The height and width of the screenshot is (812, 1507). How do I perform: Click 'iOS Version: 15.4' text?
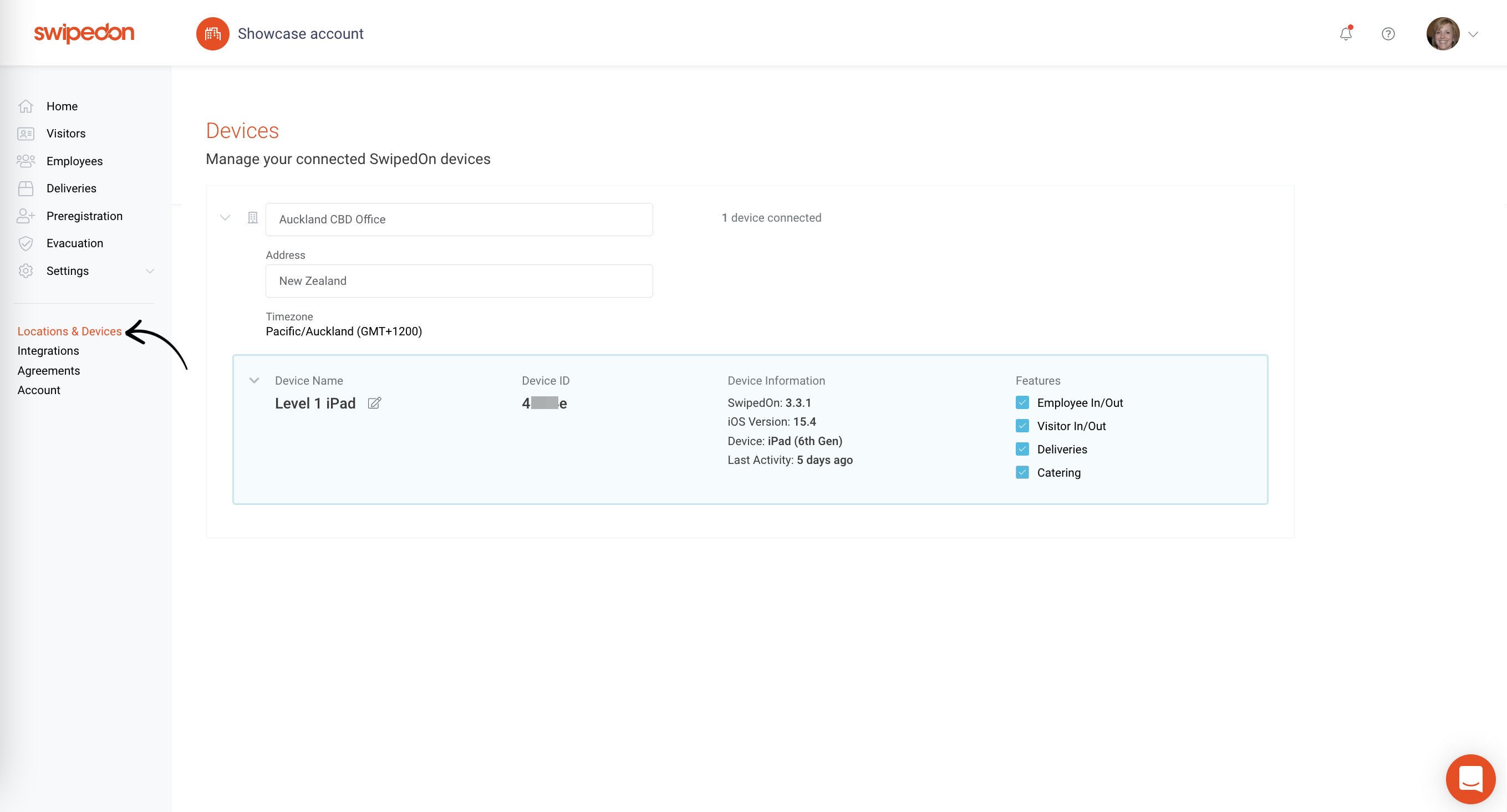tap(772, 422)
